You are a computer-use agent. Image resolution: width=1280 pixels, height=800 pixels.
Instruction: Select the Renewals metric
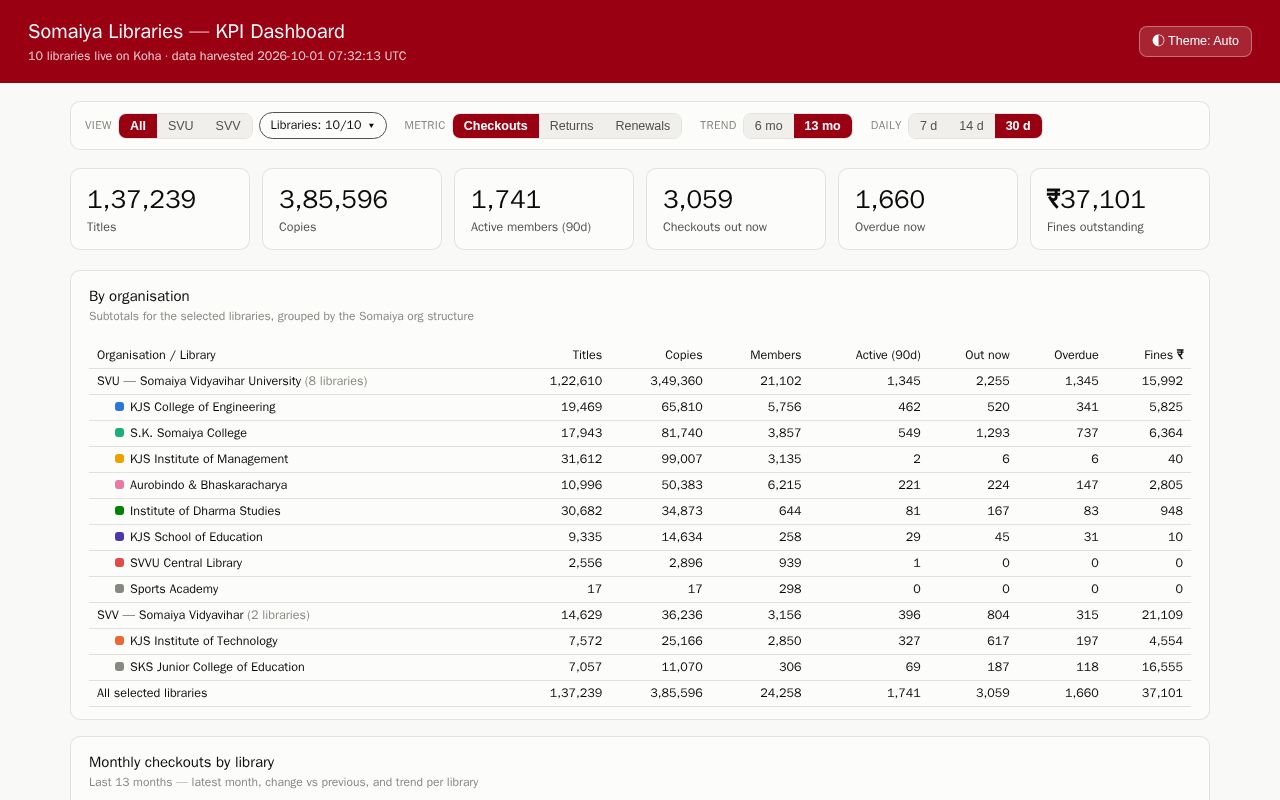click(x=643, y=126)
